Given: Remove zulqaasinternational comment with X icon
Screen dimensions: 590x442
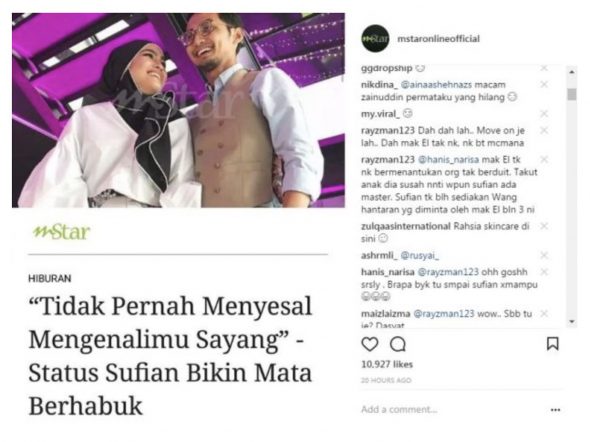Looking at the screenshot, I should [544, 226].
